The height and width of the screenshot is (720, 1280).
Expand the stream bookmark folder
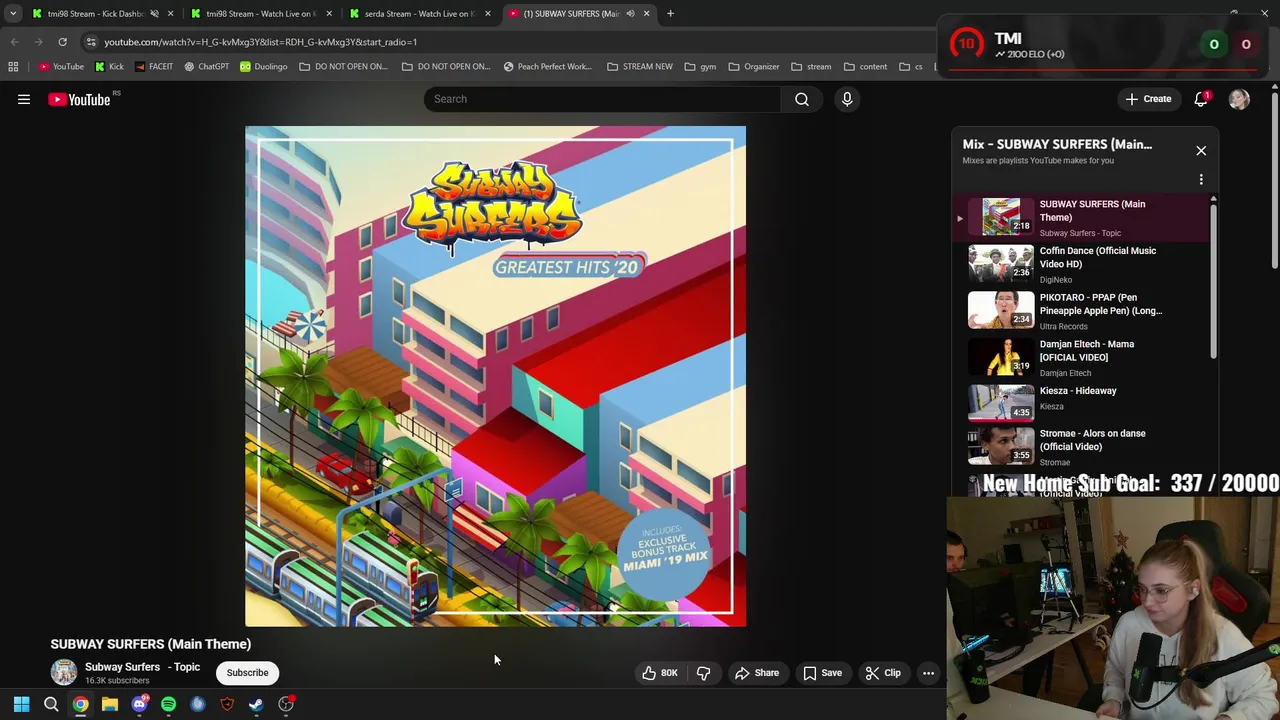click(x=810, y=67)
